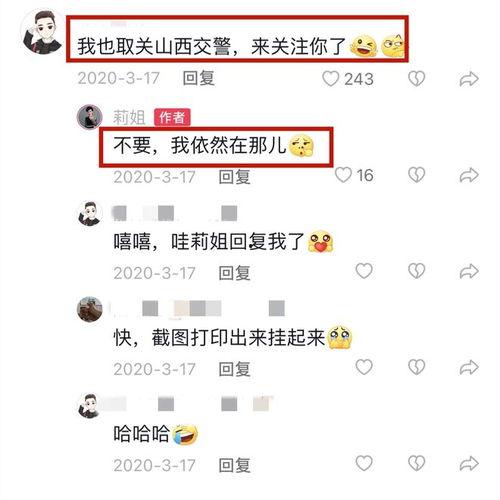Image resolution: width=500 pixels, height=500 pixels.
Task: Share 莉姐's reply with the arrow icon
Action: tap(469, 175)
